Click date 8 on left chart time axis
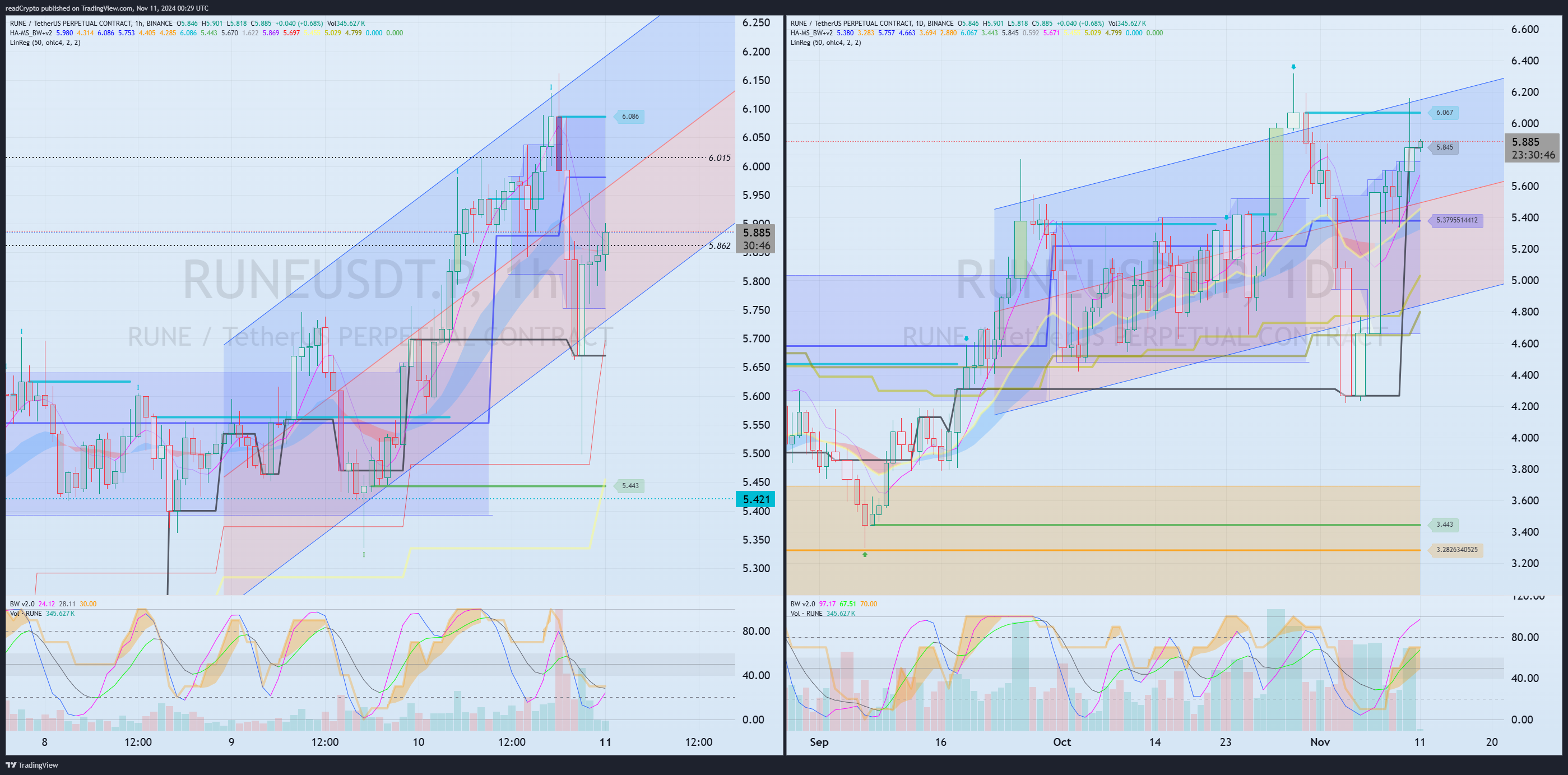1568x775 pixels. point(44,742)
